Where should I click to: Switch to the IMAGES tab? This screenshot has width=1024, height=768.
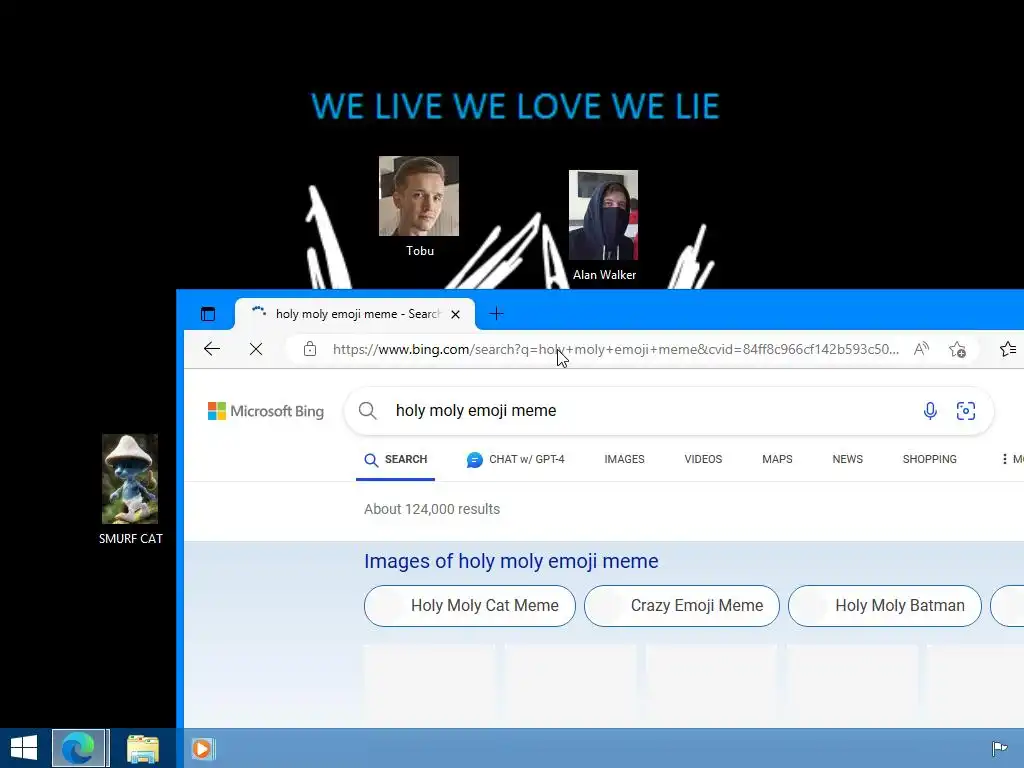tap(624, 460)
